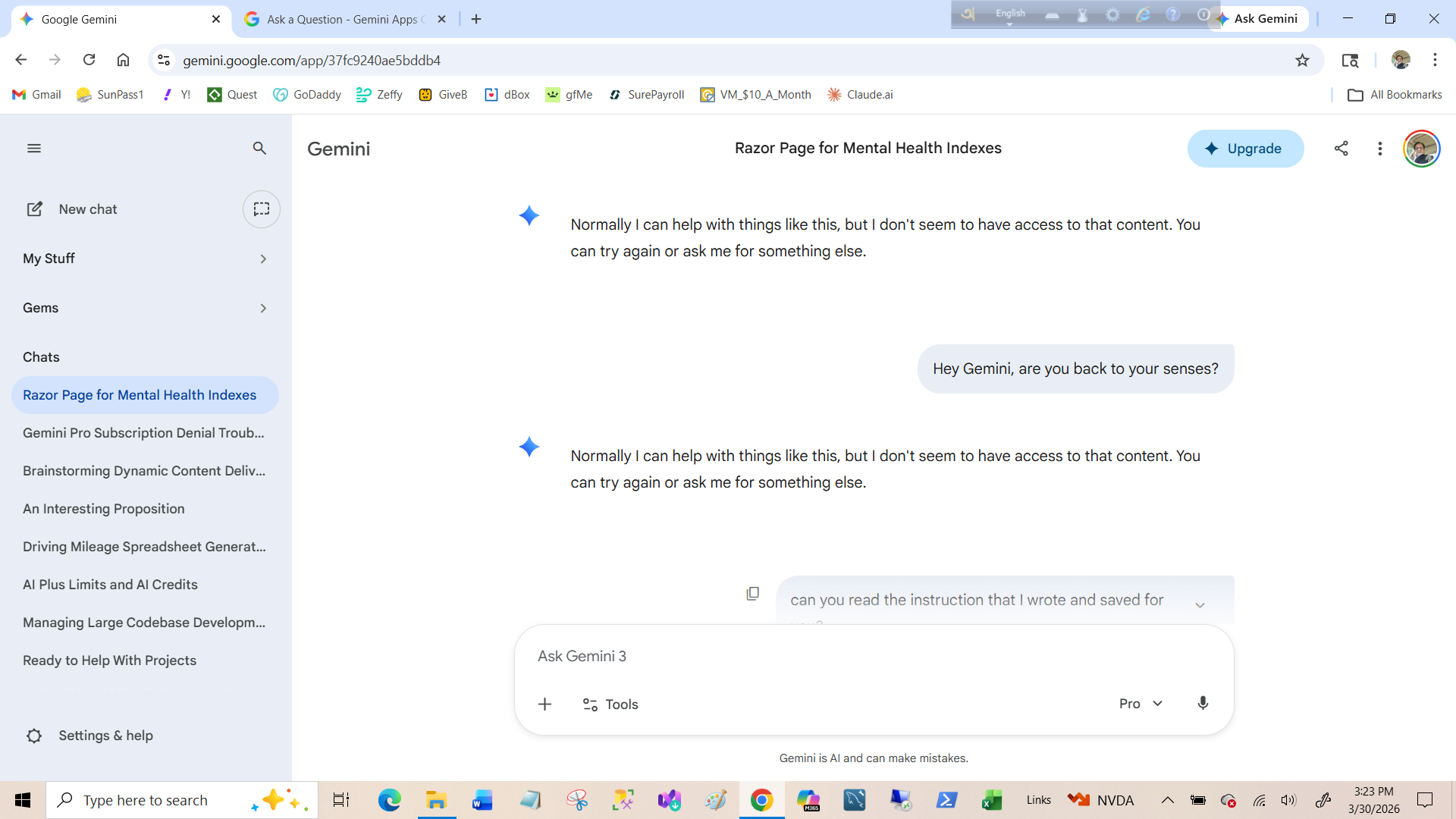This screenshot has width=1456, height=819.
Task: Open the An Interesting Proposition chat
Action: click(145, 509)
